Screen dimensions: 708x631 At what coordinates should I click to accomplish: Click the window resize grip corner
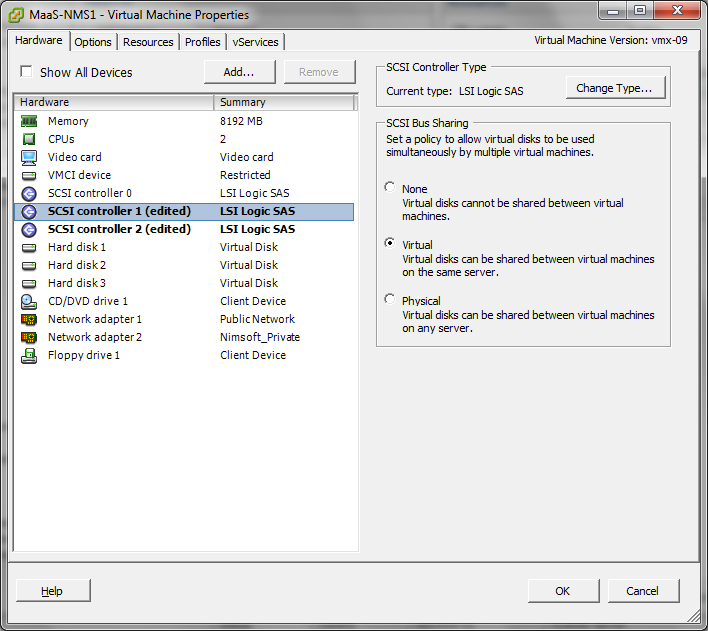pyautogui.click(x=693, y=616)
